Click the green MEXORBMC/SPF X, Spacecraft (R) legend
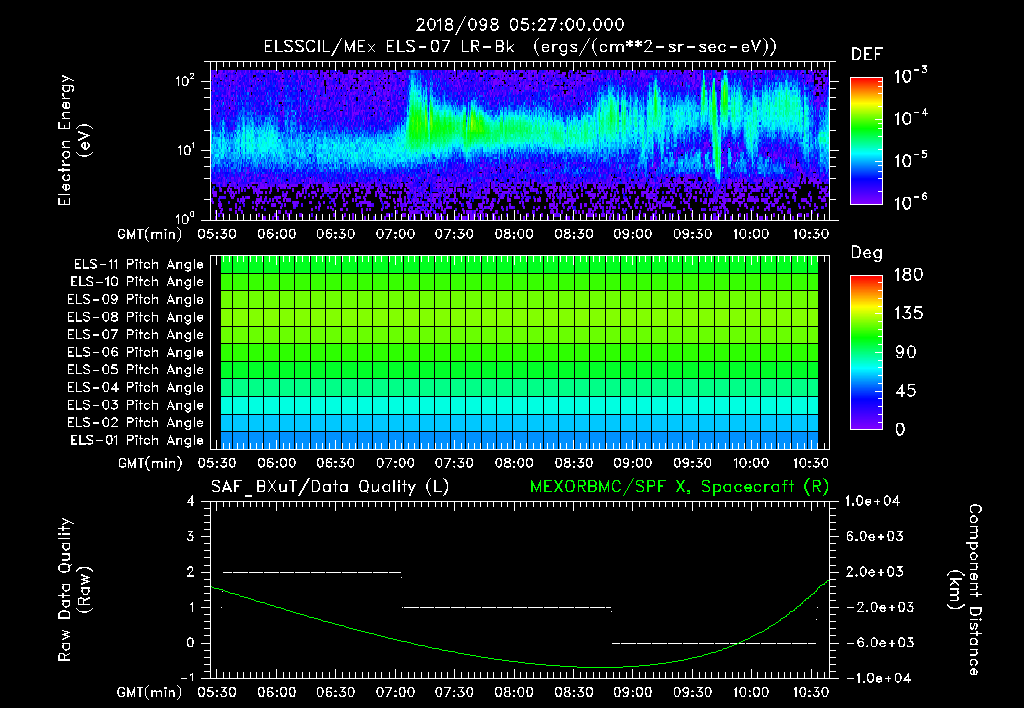 click(x=679, y=487)
